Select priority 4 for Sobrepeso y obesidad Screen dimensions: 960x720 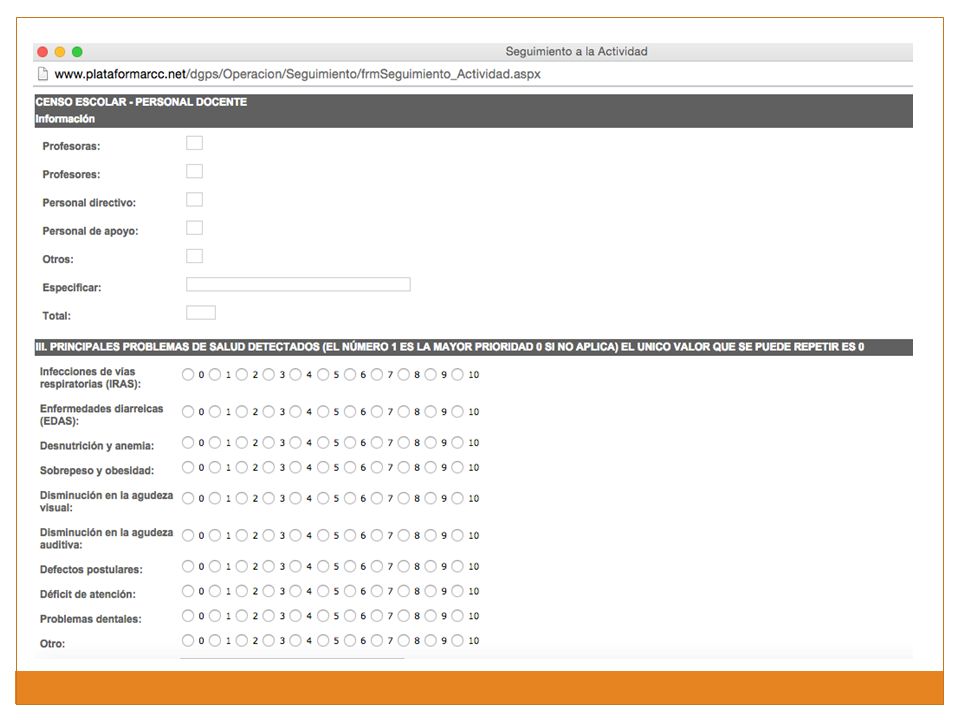pos(296,467)
